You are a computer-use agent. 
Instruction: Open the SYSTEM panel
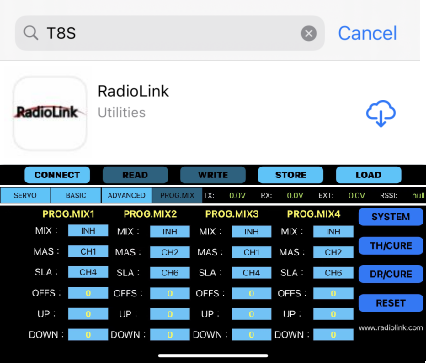click(x=391, y=217)
